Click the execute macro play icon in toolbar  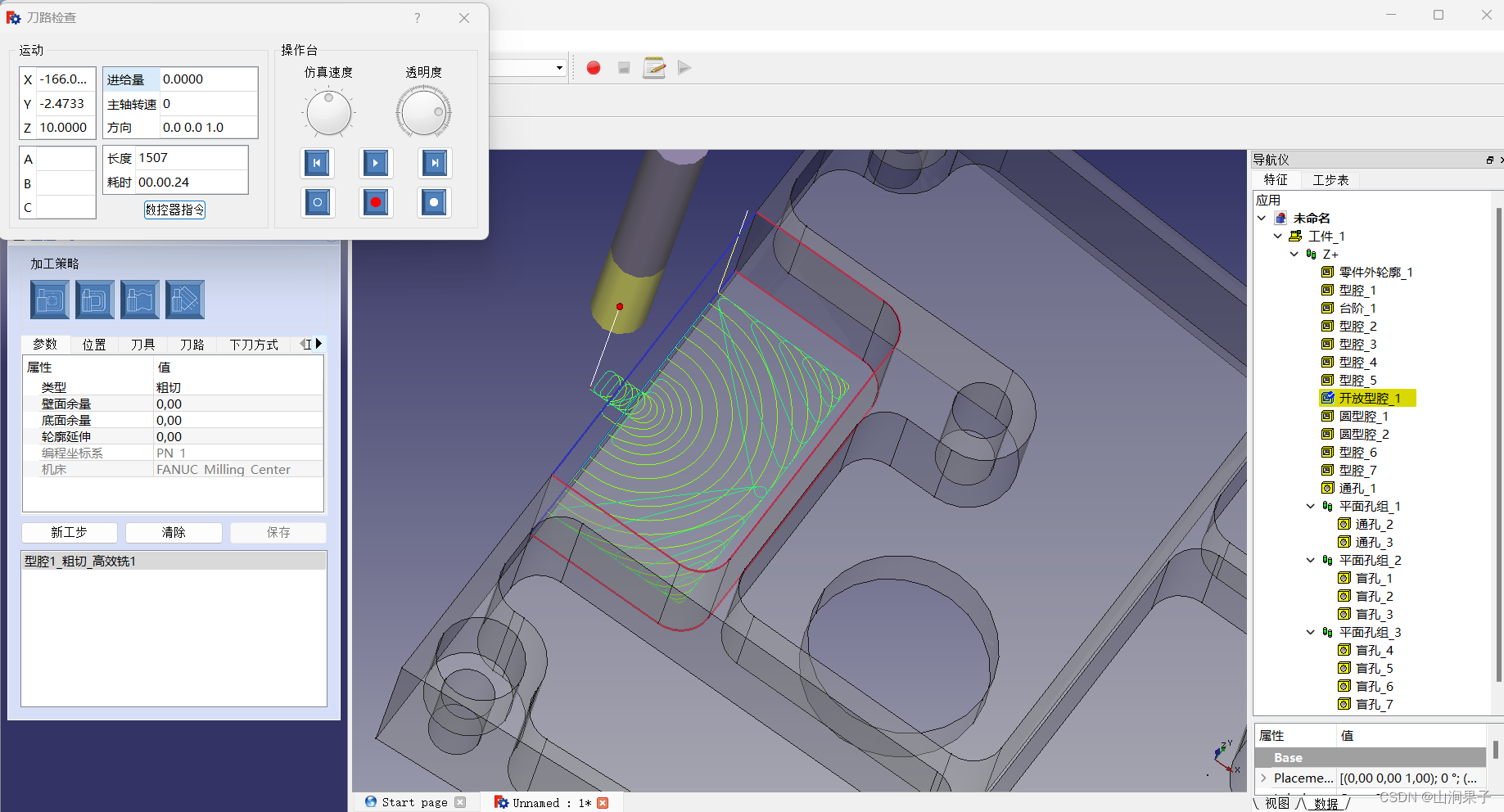[x=684, y=68]
